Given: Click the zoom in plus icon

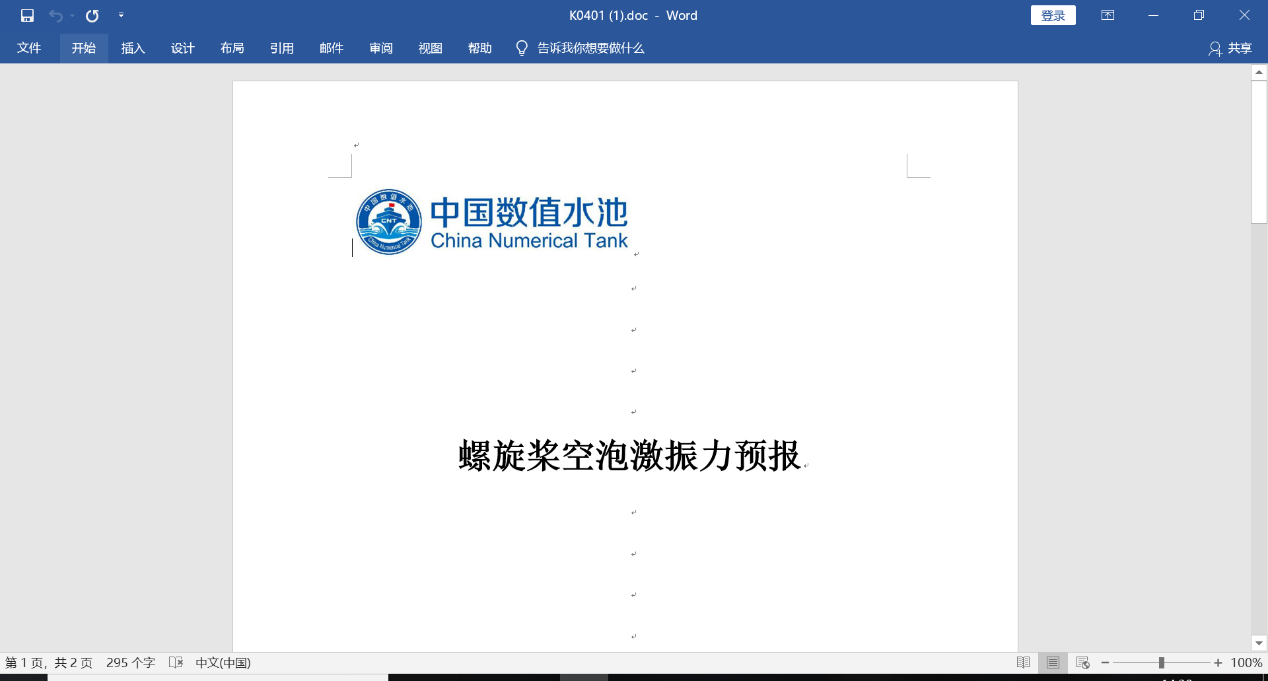Looking at the screenshot, I should 1218,663.
